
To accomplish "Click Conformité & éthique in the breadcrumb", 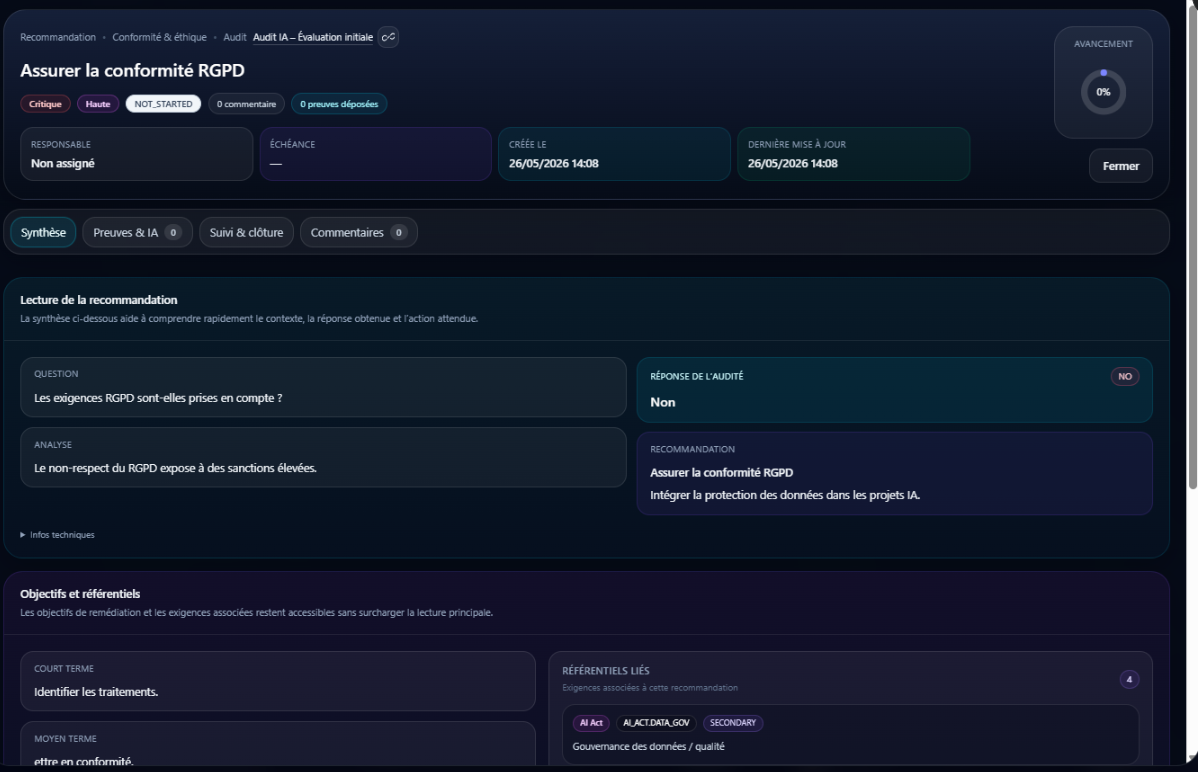I will click(x=159, y=37).
